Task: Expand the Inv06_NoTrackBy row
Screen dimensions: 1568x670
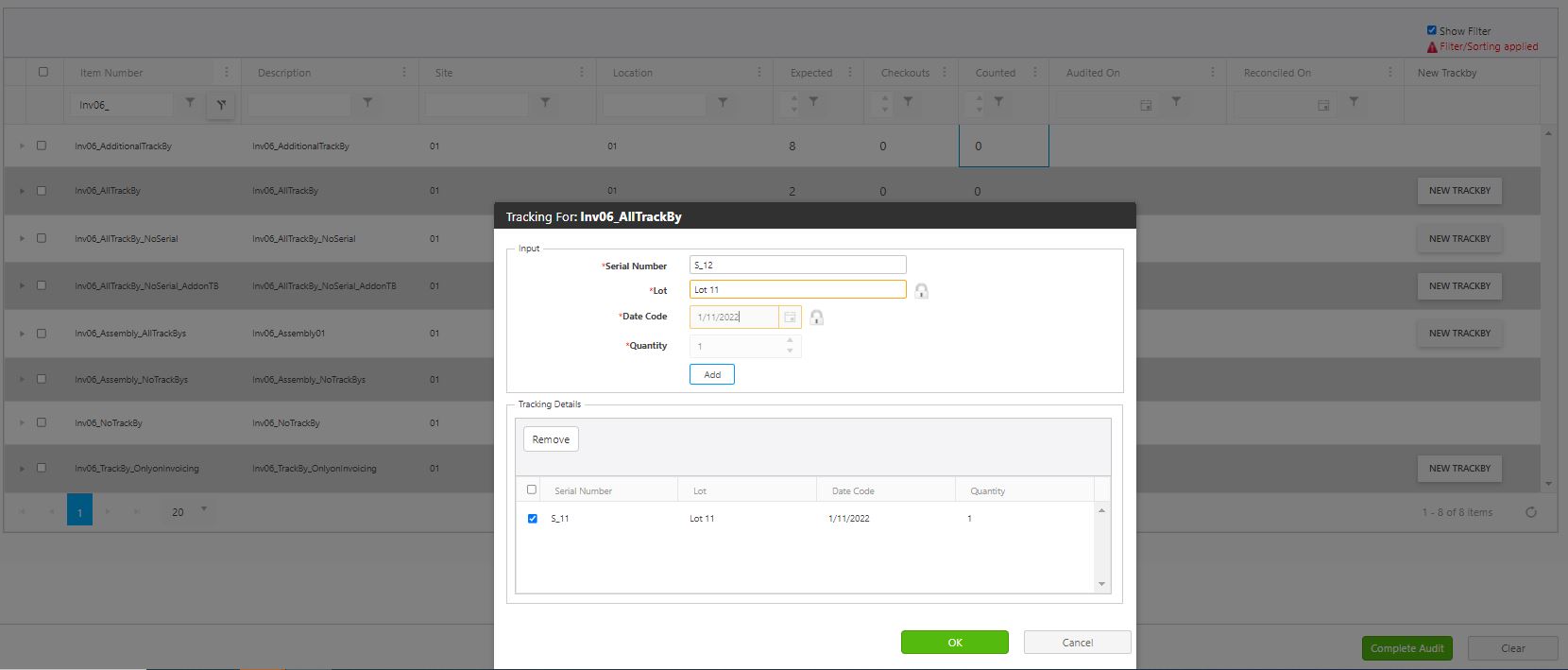Action: pyautogui.click(x=22, y=423)
